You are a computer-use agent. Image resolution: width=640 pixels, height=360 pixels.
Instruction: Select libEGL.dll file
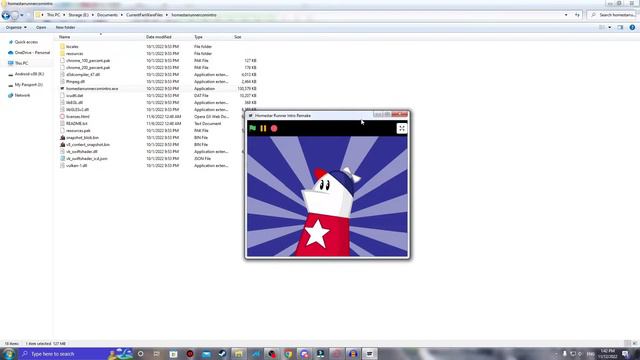[x=74, y=102]
